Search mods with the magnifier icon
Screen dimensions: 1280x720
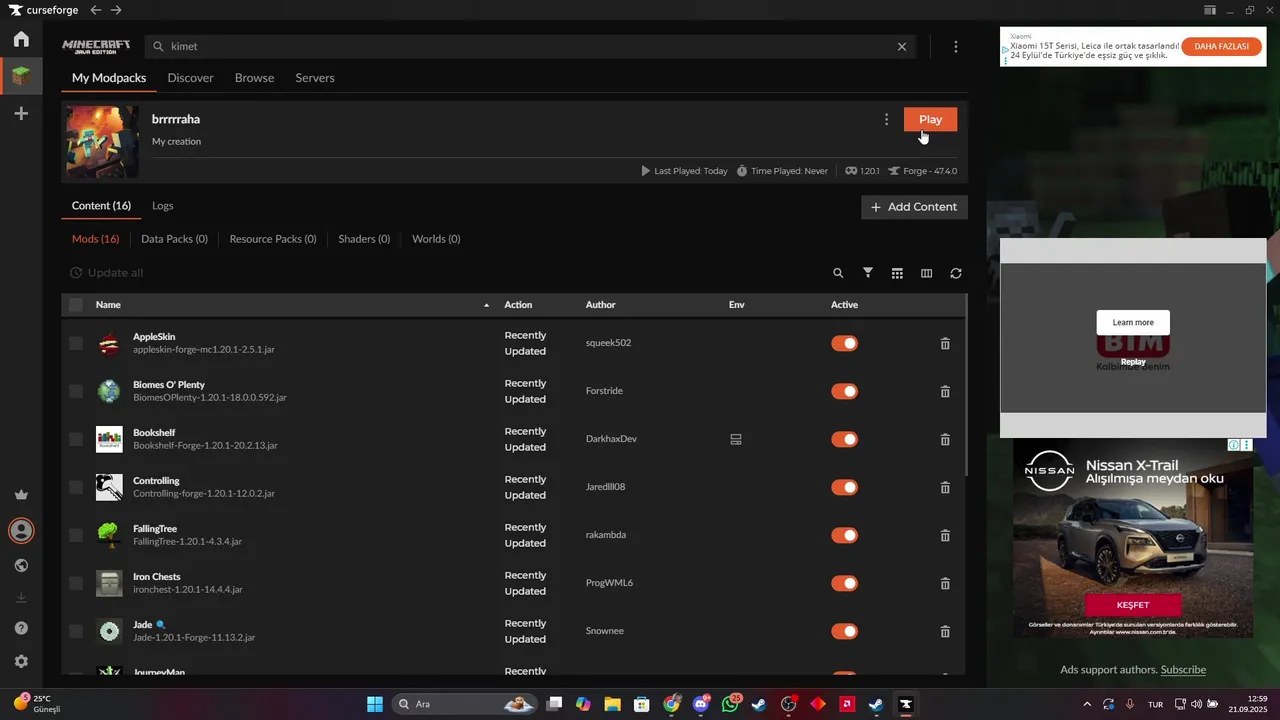click(838, 273)
